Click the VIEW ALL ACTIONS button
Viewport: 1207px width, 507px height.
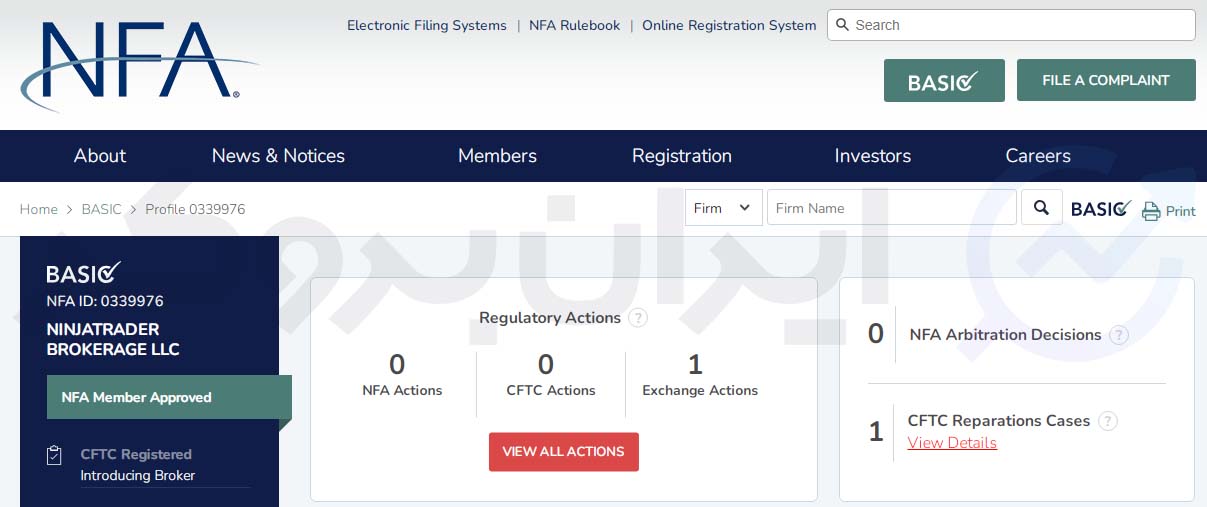click(564, 452)
